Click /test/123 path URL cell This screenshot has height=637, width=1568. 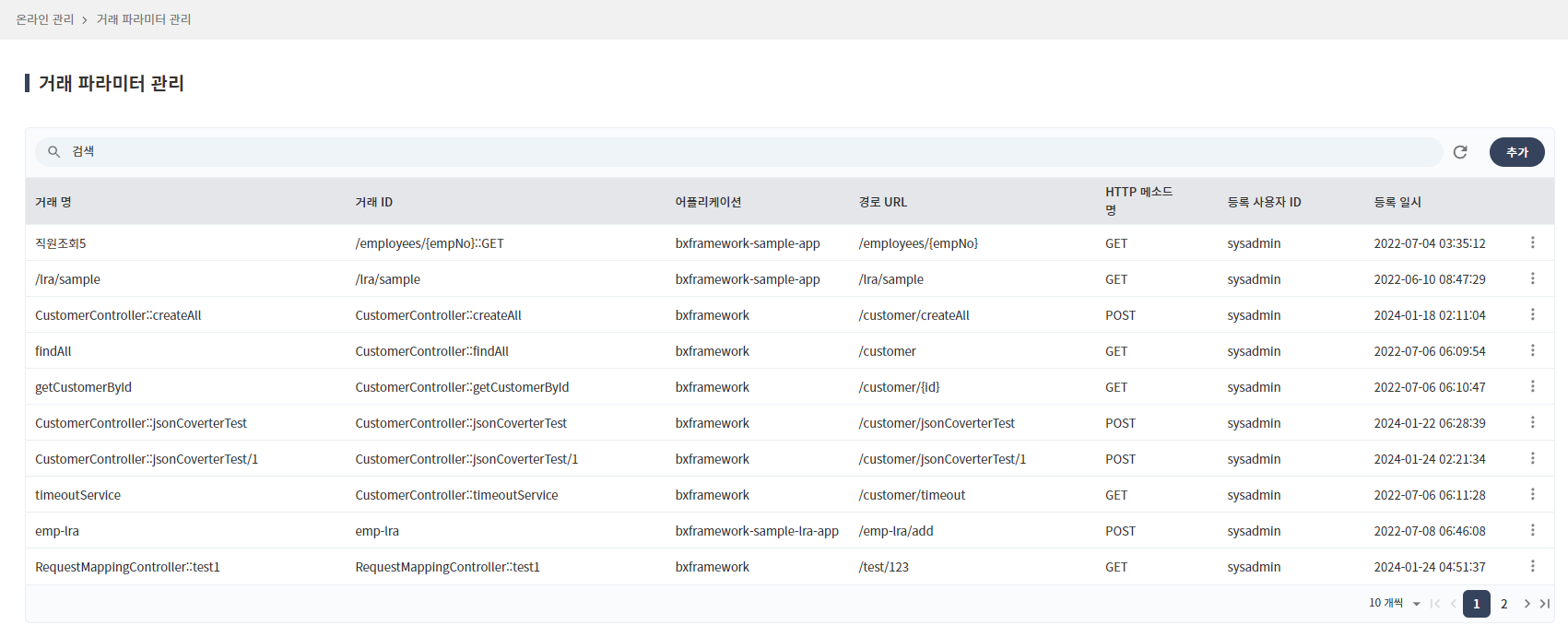click(x=884, y=567)
